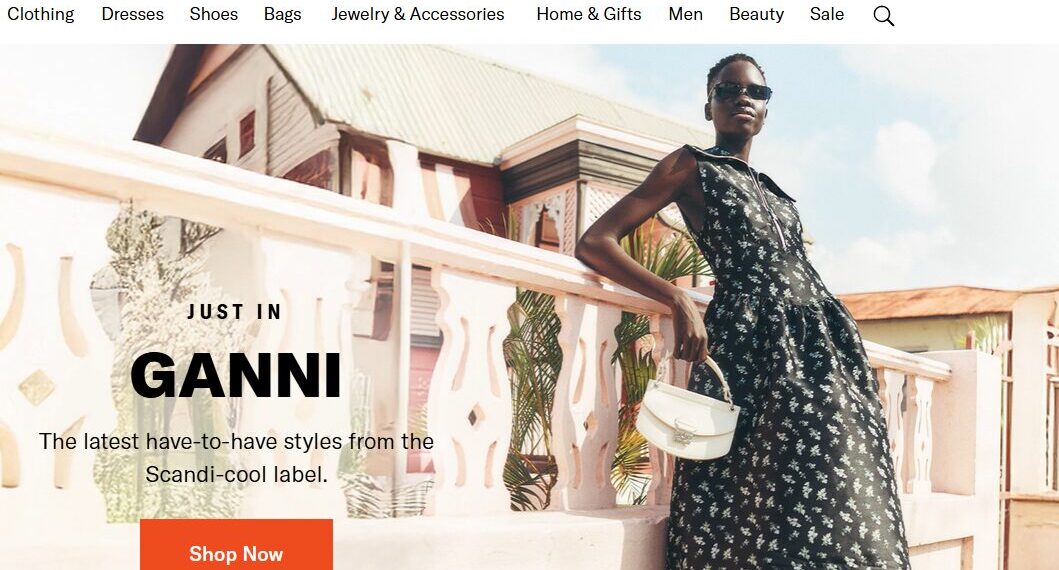1059x570 pixels.
Task: Click the model's sunglasses
Action: (x=740, y=91)
